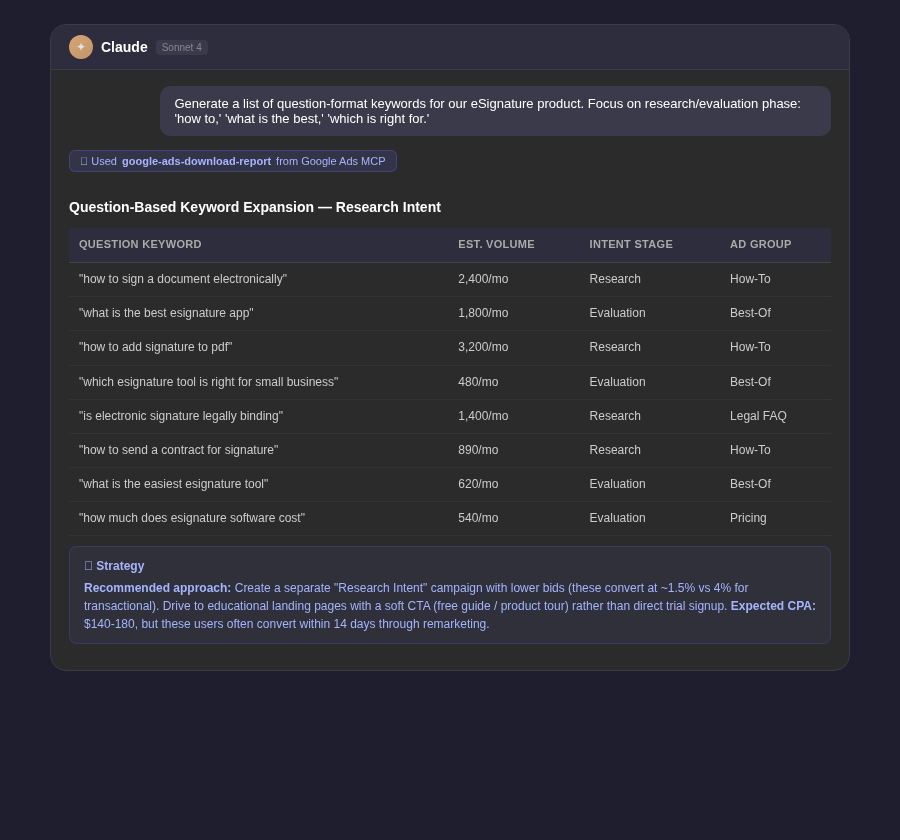Click the Ad Group column header

pos(761,244)
